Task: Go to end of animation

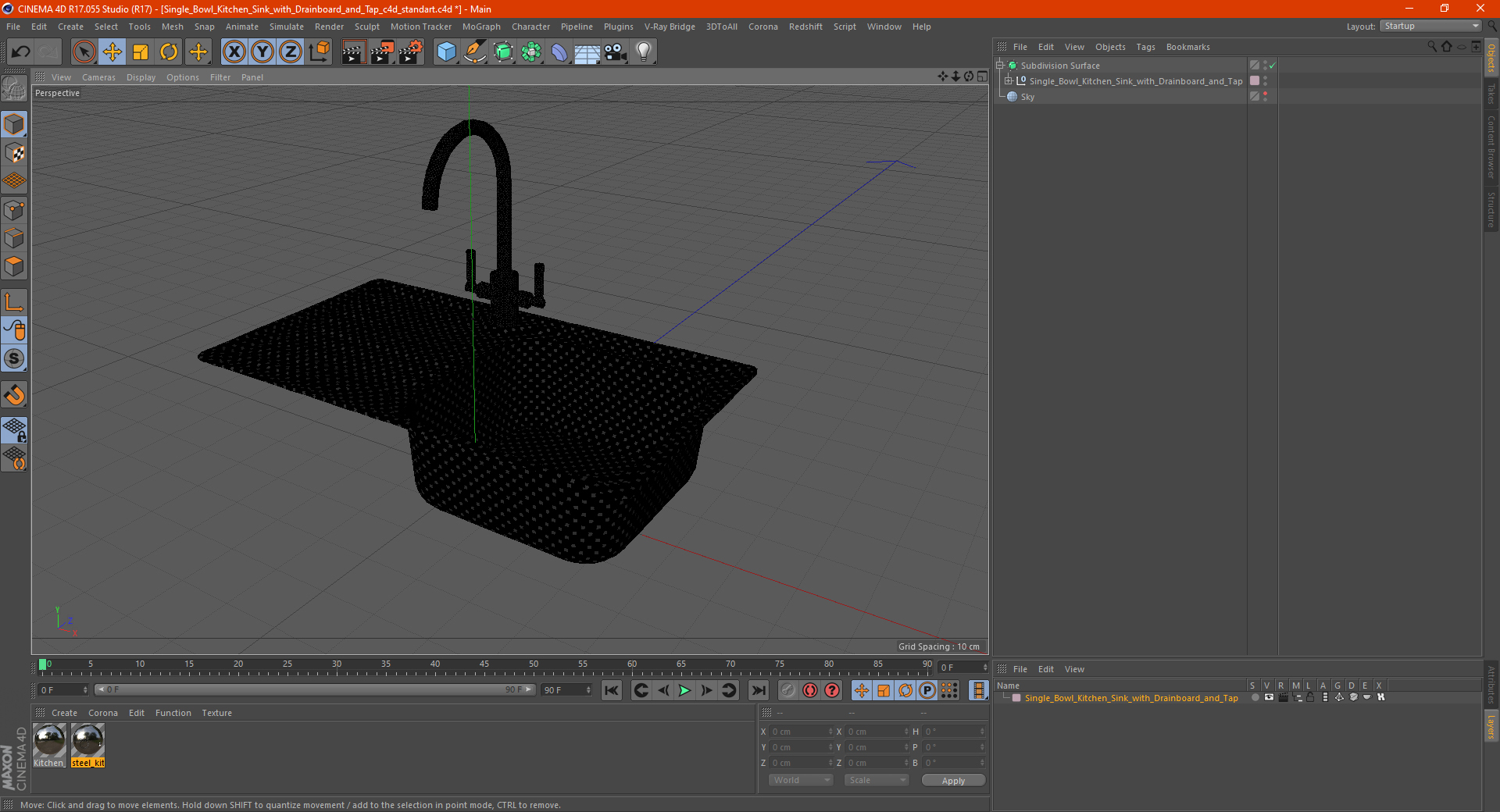Action: 758,690
